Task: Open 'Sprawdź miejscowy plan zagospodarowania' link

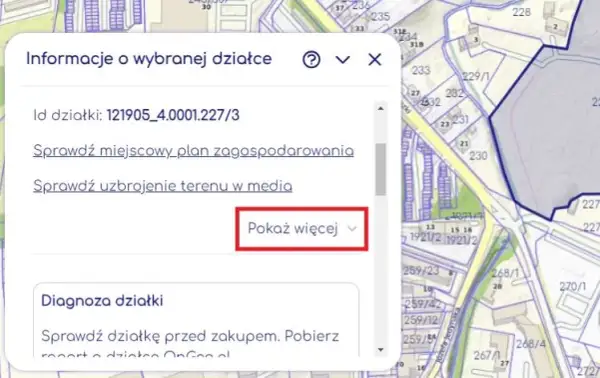Action: 193,151
